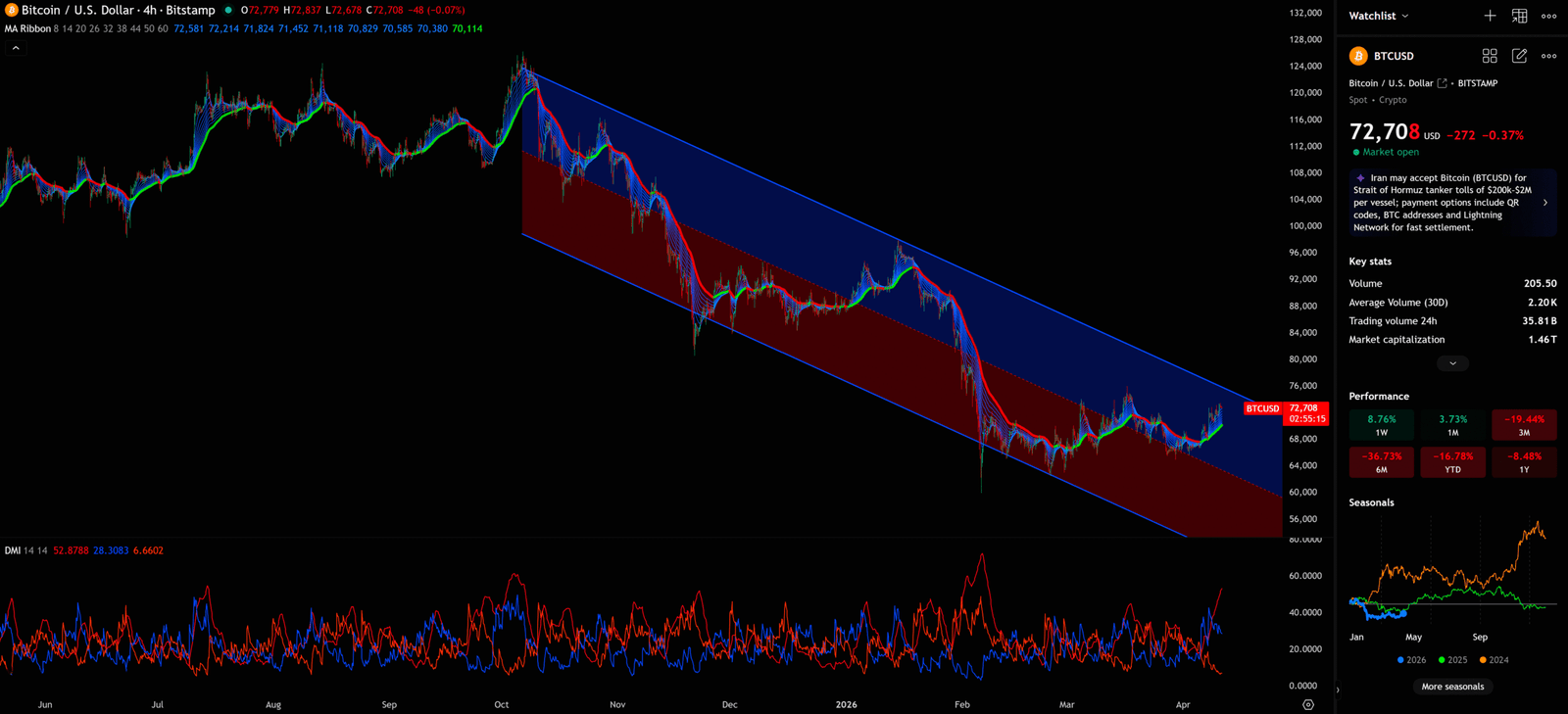Open the external link beside Bitcoin / U.S. Dollar
Viewport: 1568px width, 714px height.
pos(1442,83)
